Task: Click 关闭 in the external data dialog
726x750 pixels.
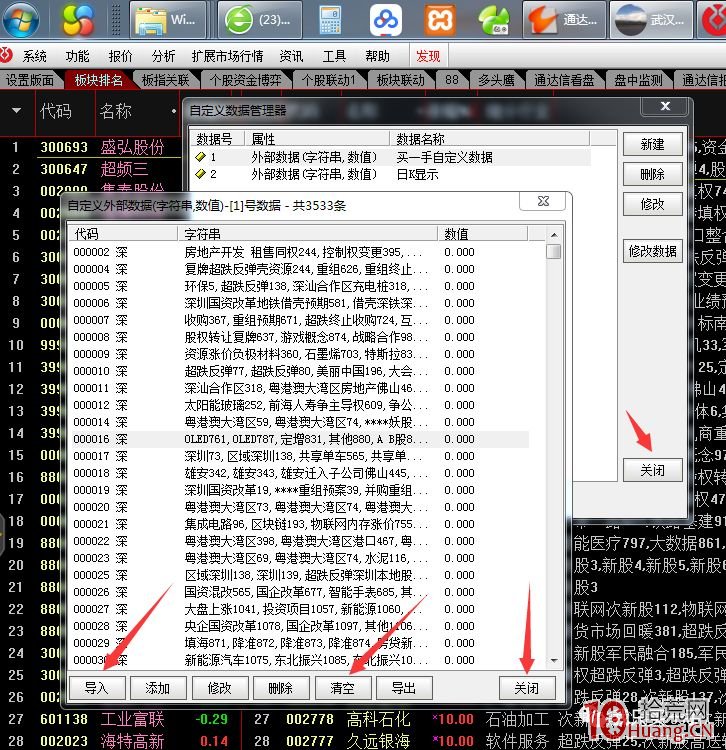Action: (527, 688)
